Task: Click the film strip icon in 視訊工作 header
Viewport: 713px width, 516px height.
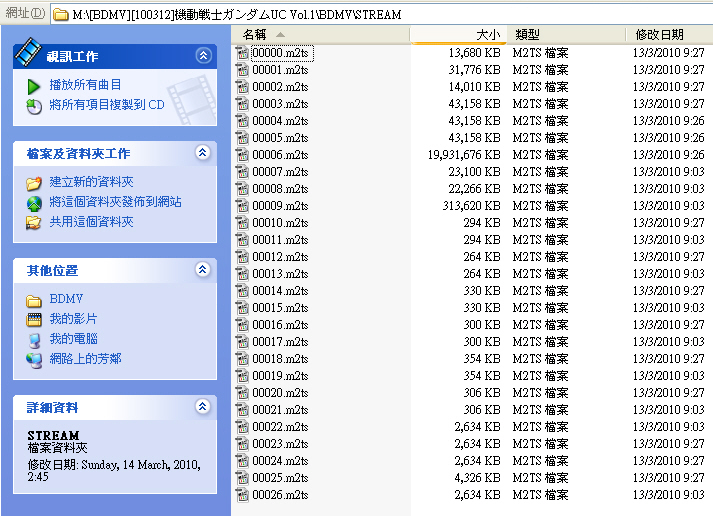Action: click(x=28, y=52)
